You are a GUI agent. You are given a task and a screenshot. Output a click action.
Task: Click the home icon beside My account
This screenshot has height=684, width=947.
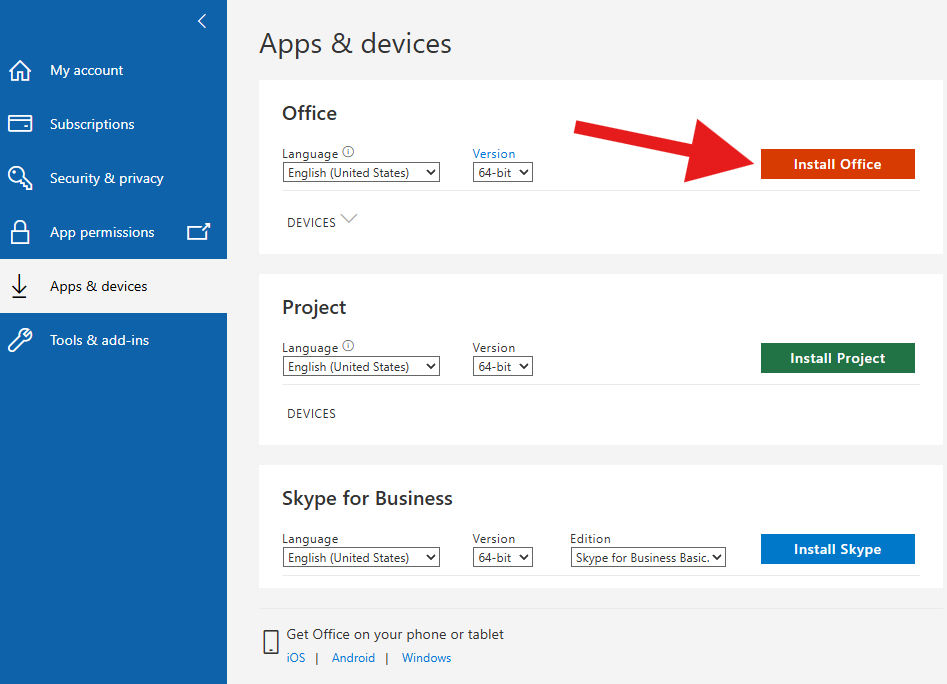[20, 71]
